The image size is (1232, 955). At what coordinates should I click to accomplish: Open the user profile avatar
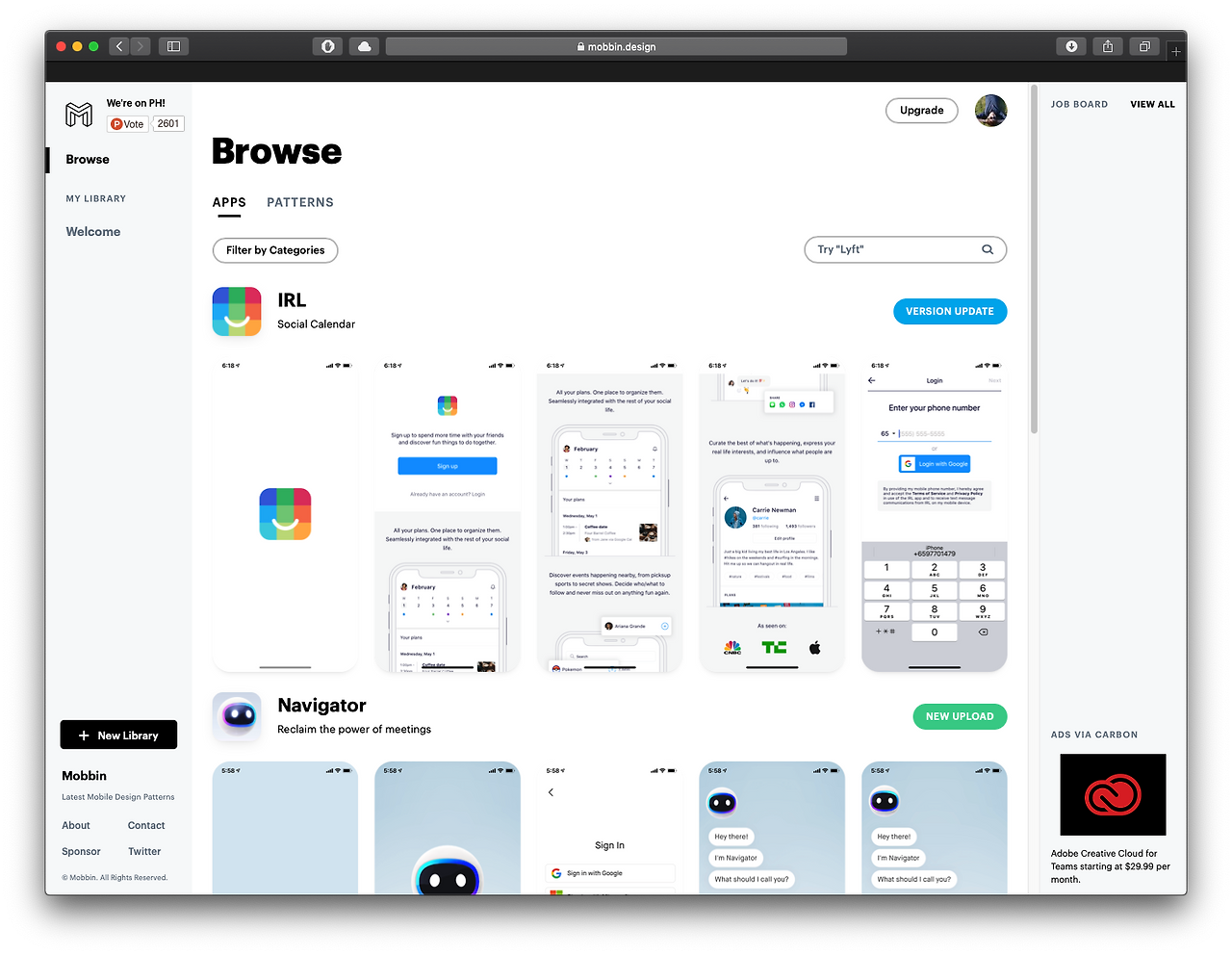[990, 111]
